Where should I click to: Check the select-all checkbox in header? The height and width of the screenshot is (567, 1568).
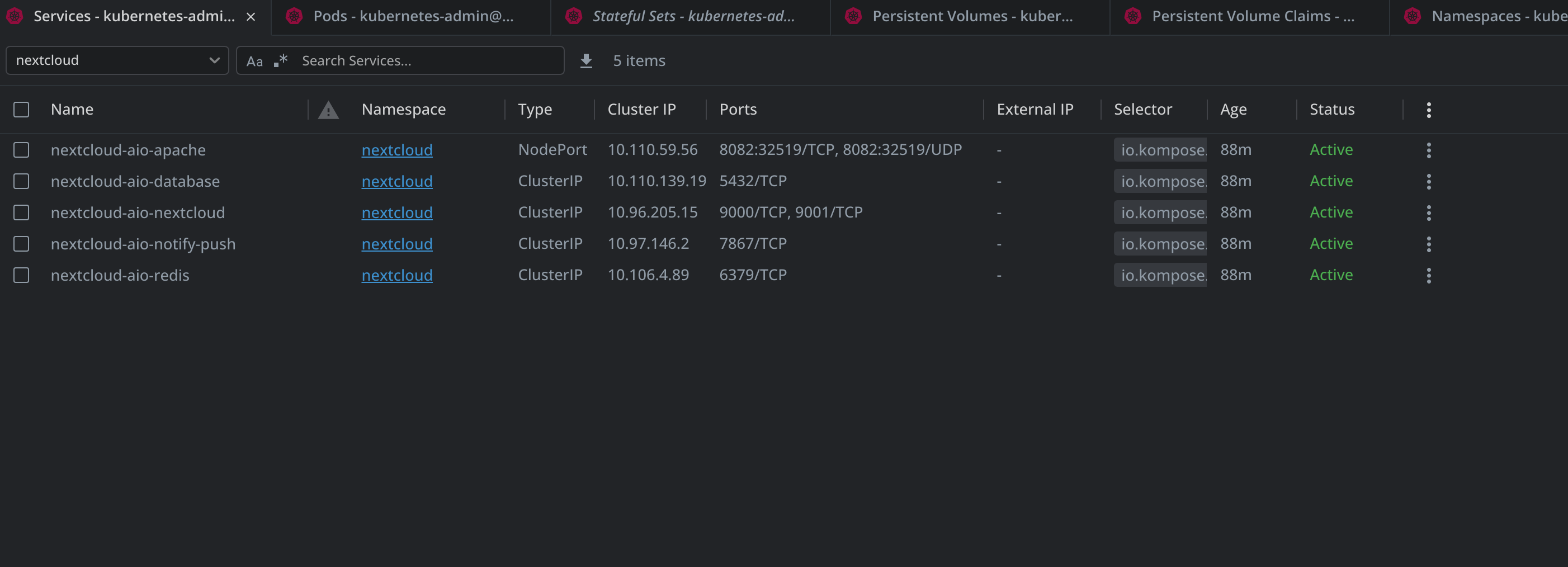21,110
